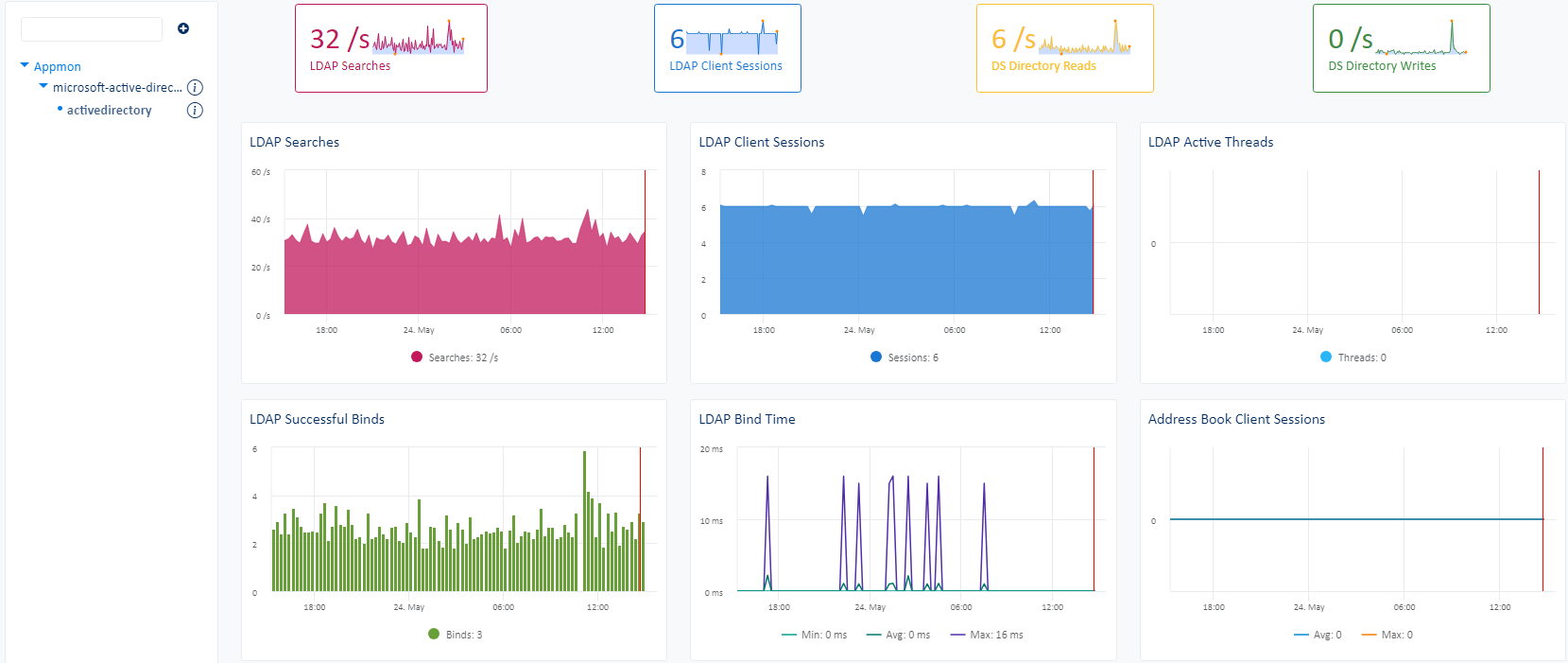Select the activedirectory tree item
This screenshot has height=663, width=1568.
point(109,111)
